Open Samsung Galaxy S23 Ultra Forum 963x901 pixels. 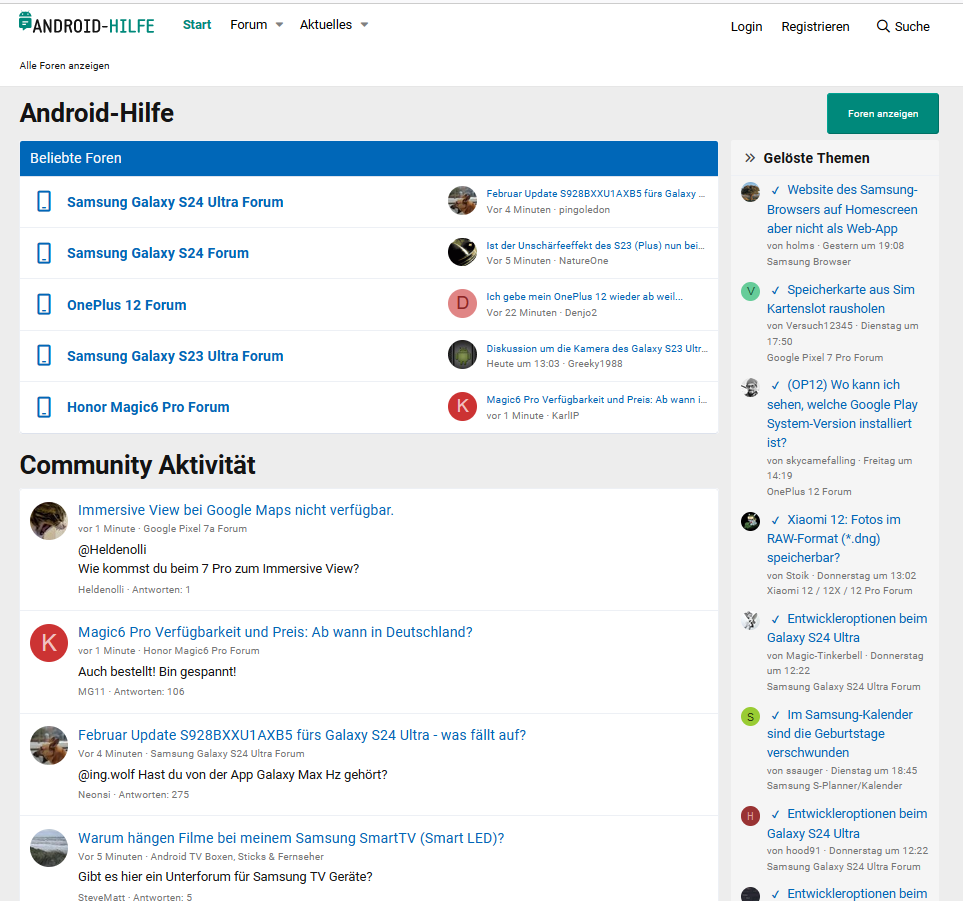point(175,356)
